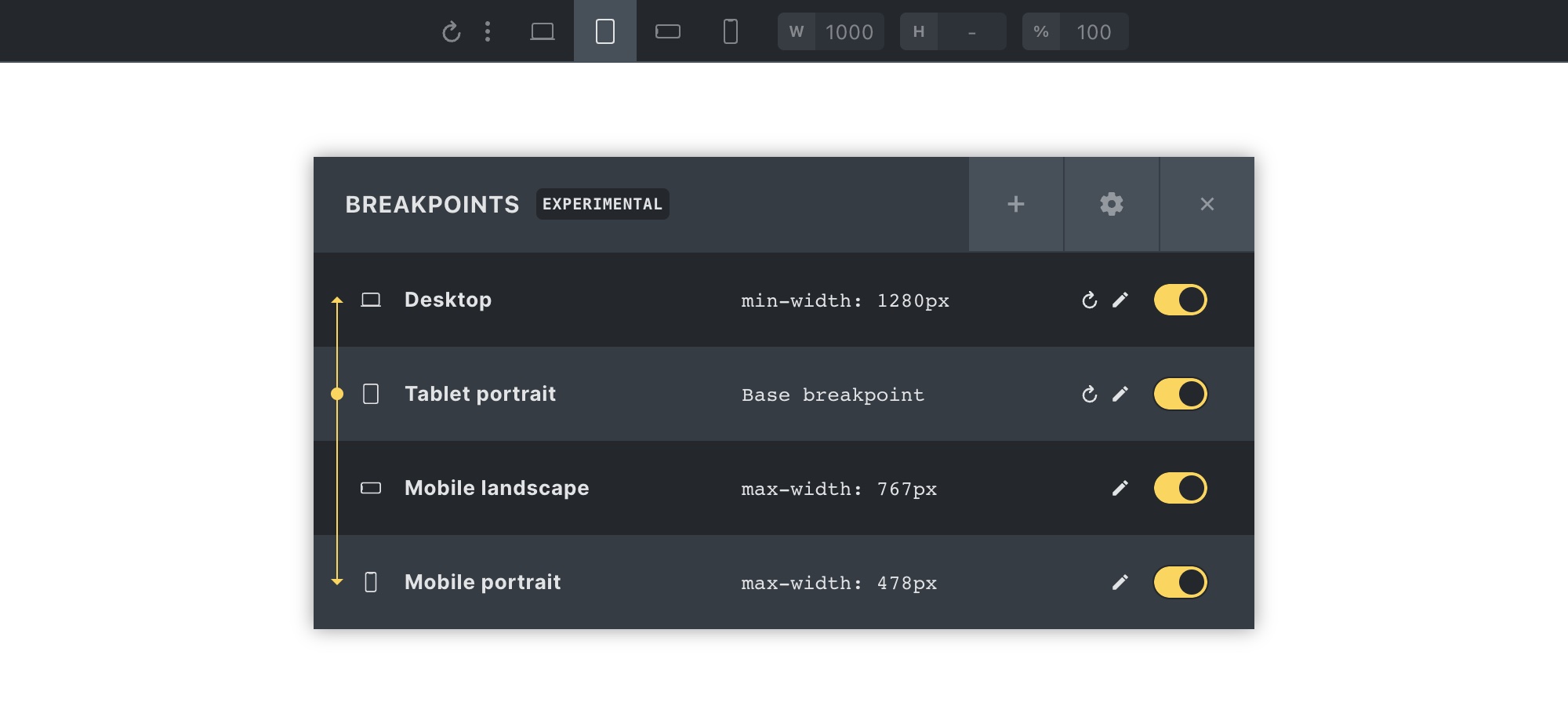Turn off Mobile landscape breakpoint toggle

click(x=1181, y=488)
